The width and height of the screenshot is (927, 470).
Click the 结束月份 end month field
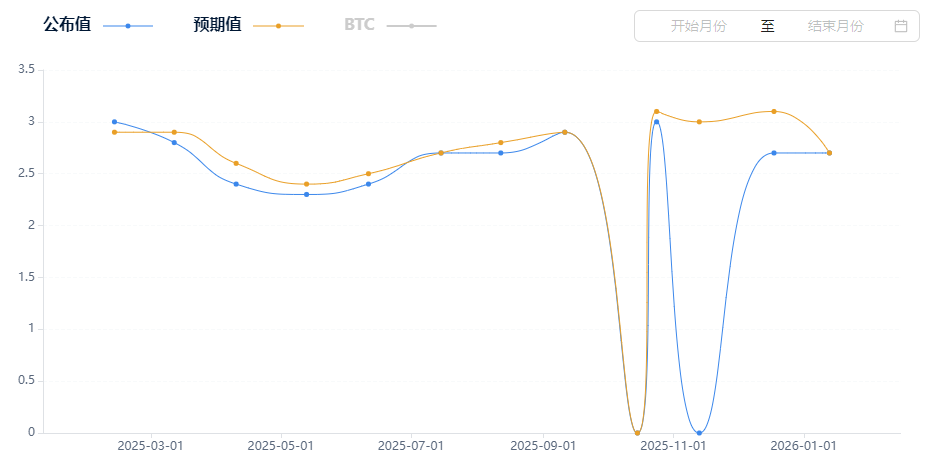(x=835, y=26)
